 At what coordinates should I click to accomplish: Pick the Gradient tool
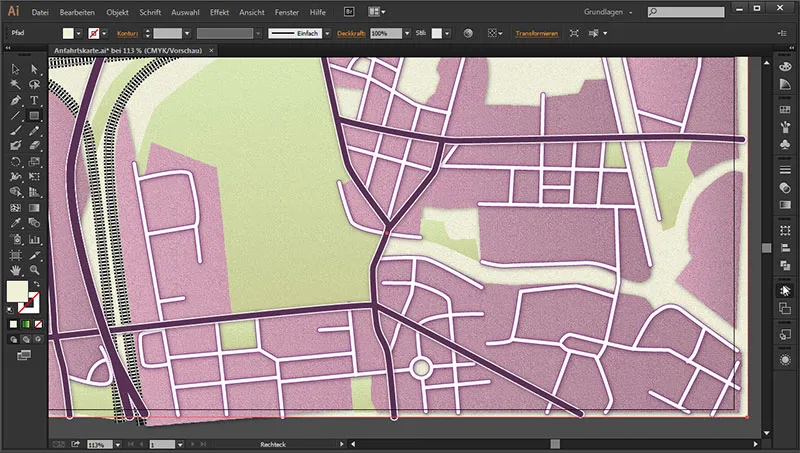[x=34, y=208]
